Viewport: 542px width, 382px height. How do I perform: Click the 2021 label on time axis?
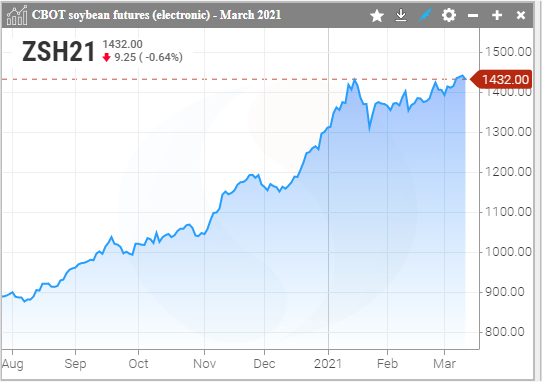pos(328,364)
